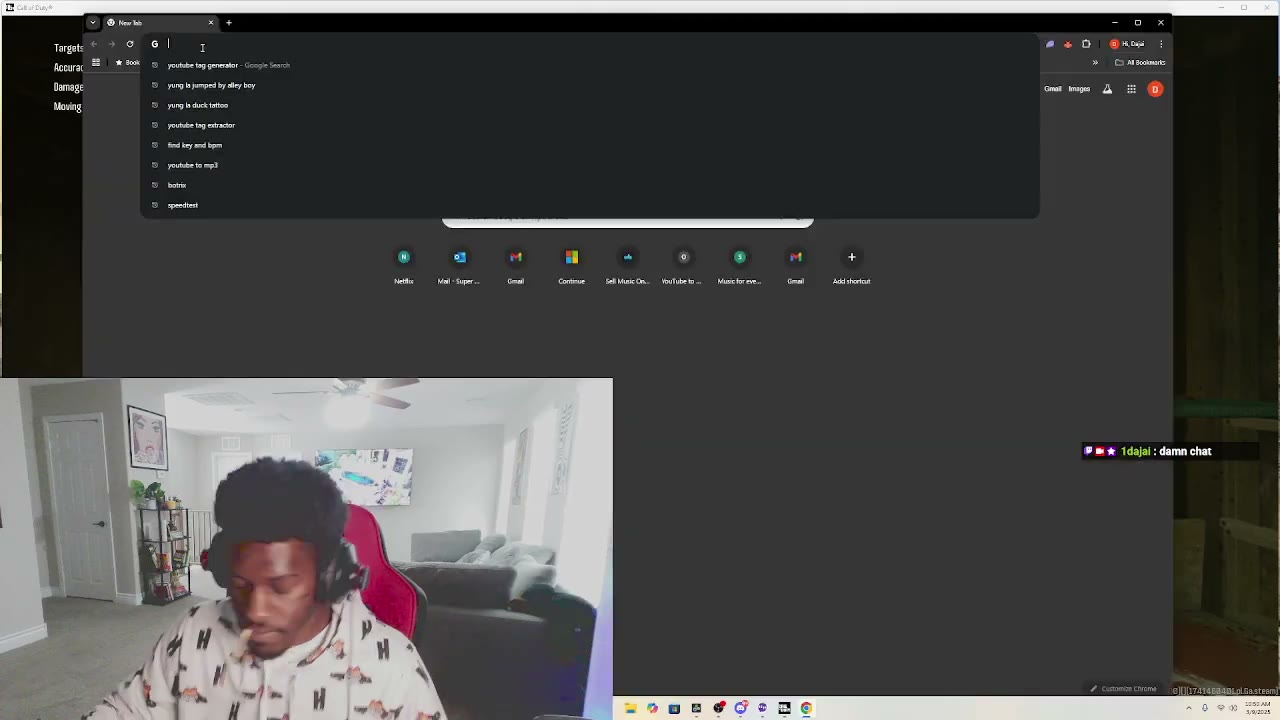Click the Add shortcut plus tile

tap(851, 258)
